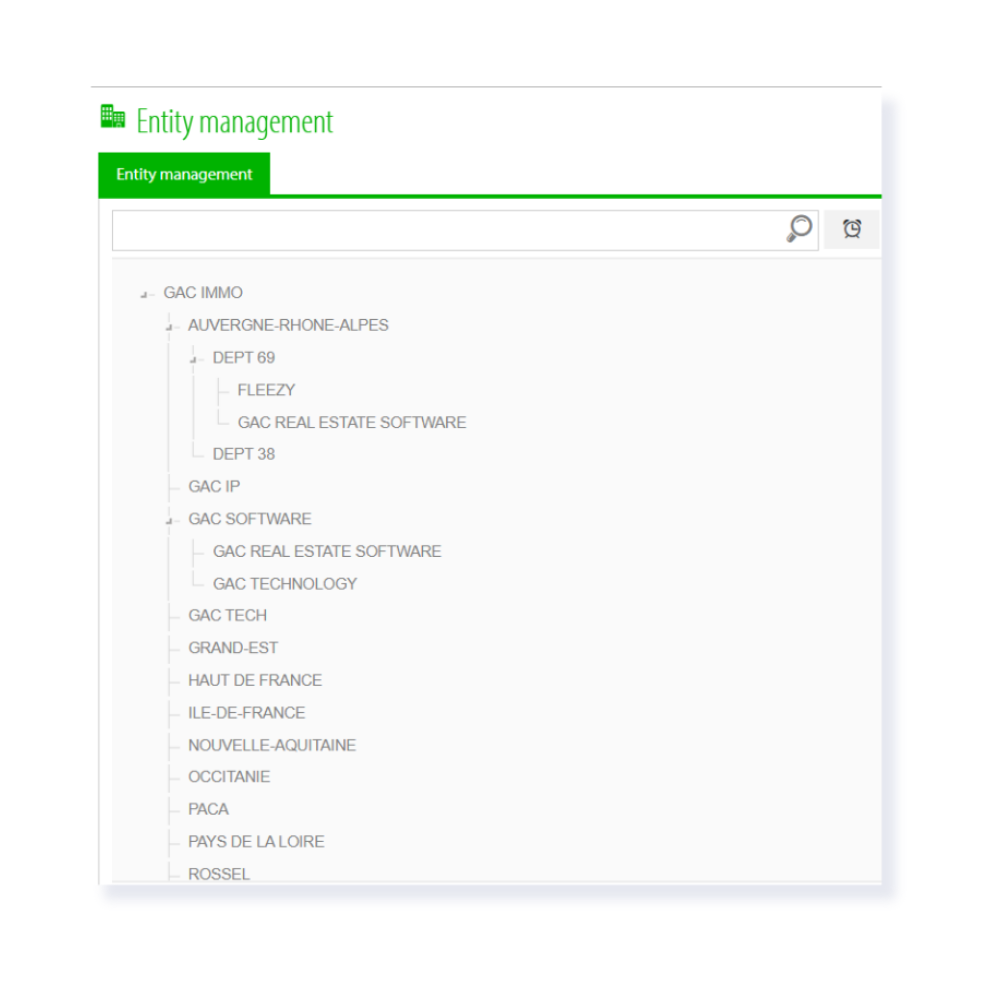Screen dimensions: 1000x1000
Task: Click the magnifying glass search icon
Action: click(x=799, y=228)
